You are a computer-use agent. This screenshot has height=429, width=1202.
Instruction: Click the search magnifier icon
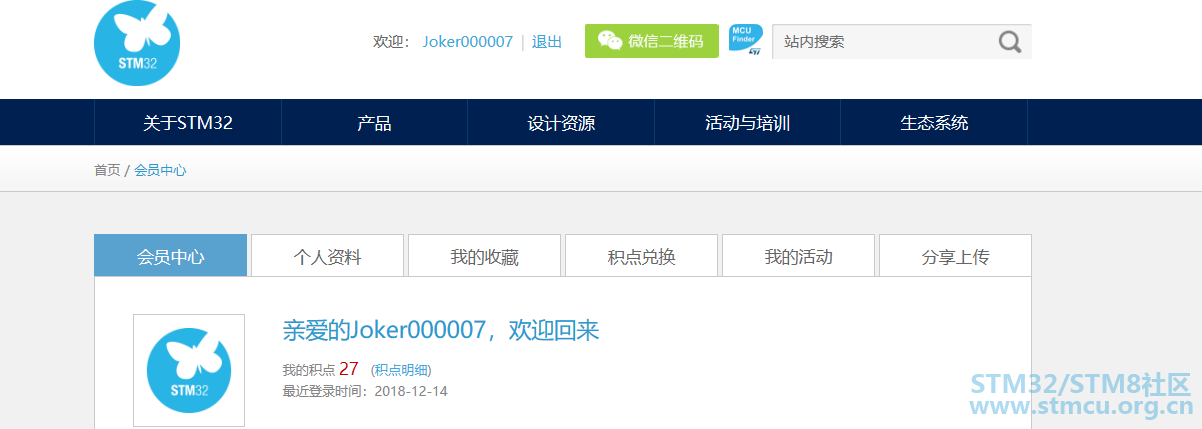tap(1010, 41)
